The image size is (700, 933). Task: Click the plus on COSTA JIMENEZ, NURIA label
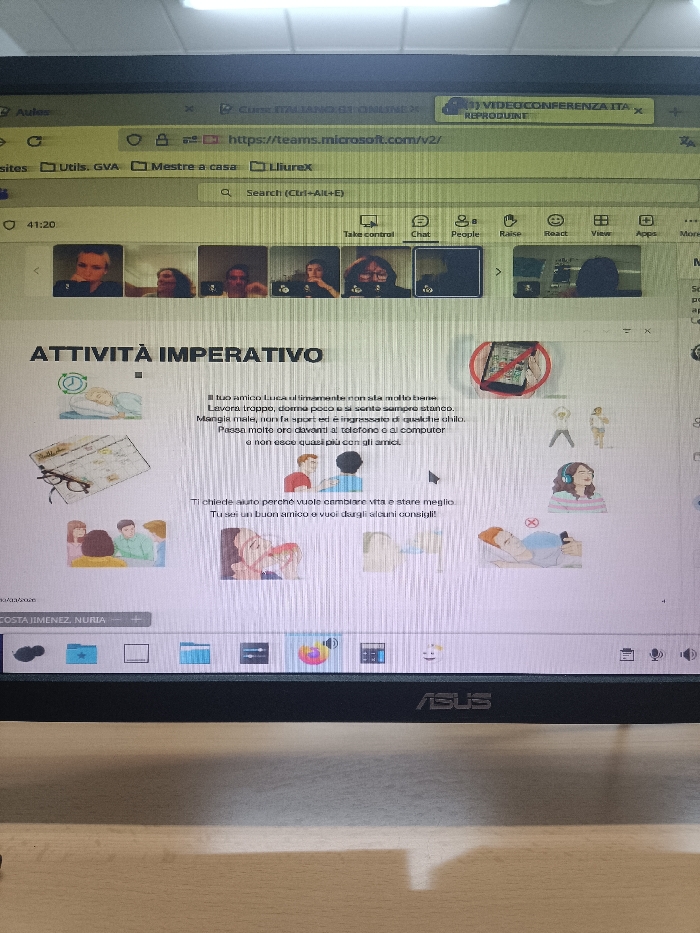coord(136,619)
